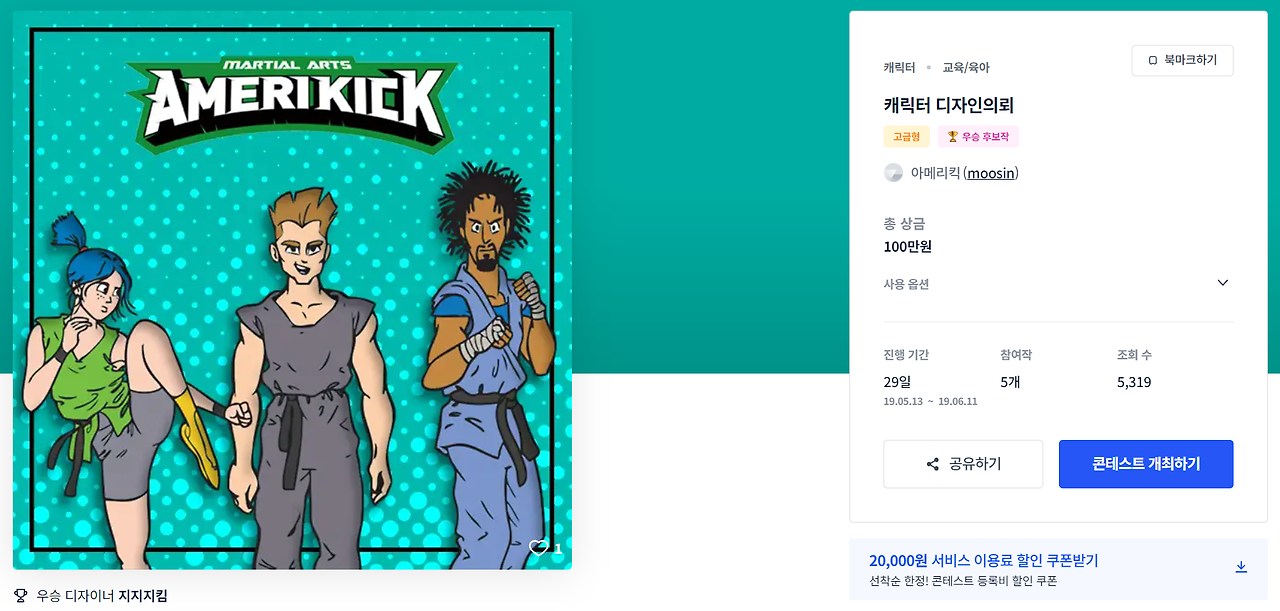Click the coupon download arrow icon
Viewport: 1280px width, 611px height.
click(x=1241, y=567)
